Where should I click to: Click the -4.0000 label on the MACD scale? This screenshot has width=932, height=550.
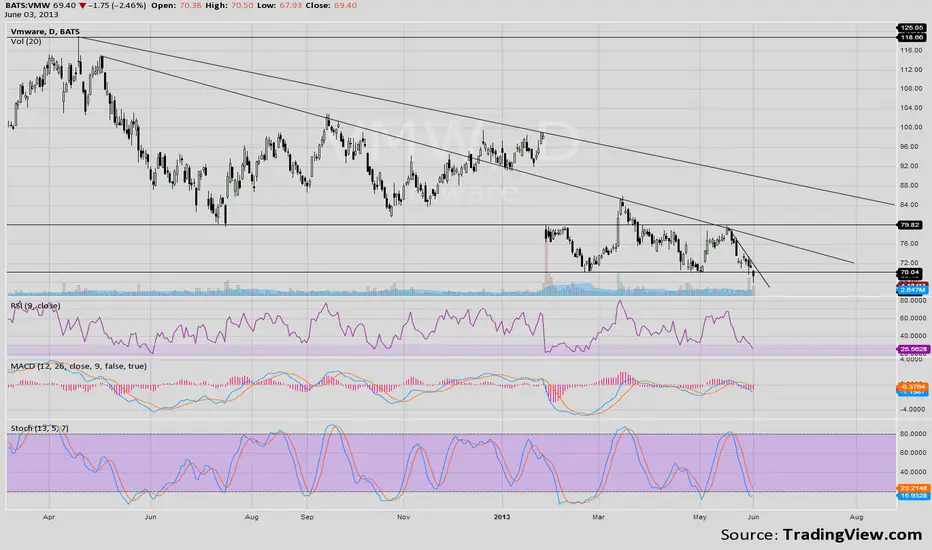tap(911, 409)
